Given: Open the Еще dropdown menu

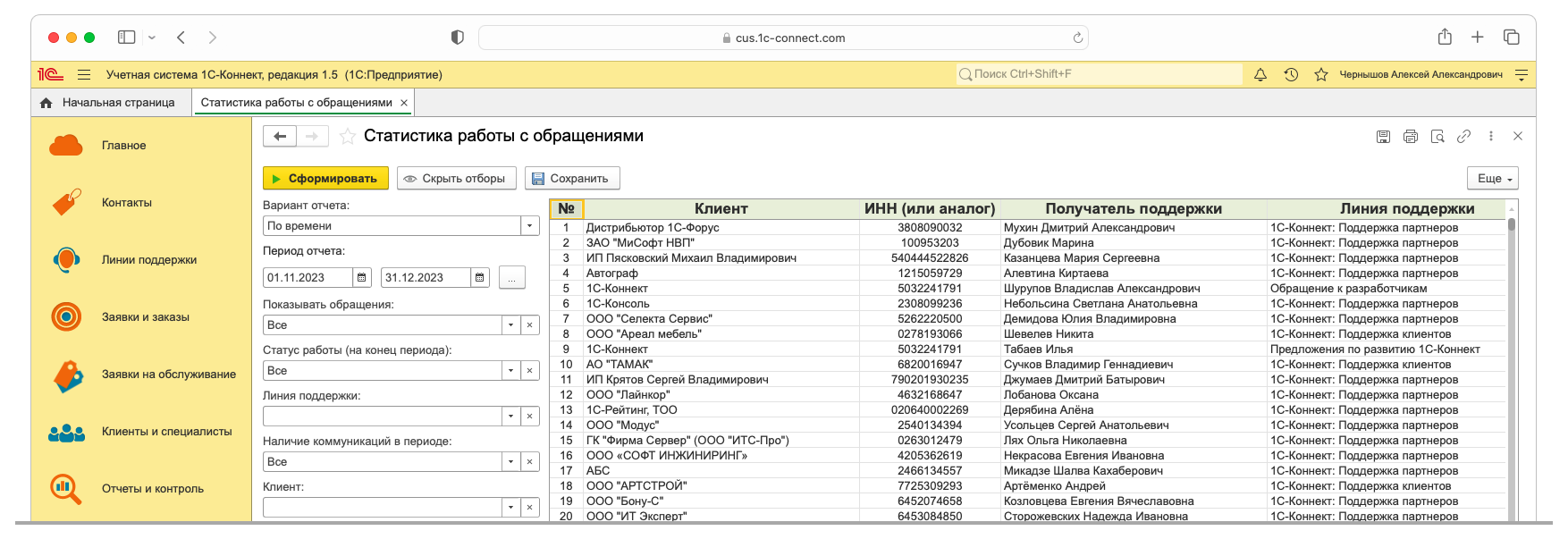Looking at the screenshot, I should pos(1493,179).
